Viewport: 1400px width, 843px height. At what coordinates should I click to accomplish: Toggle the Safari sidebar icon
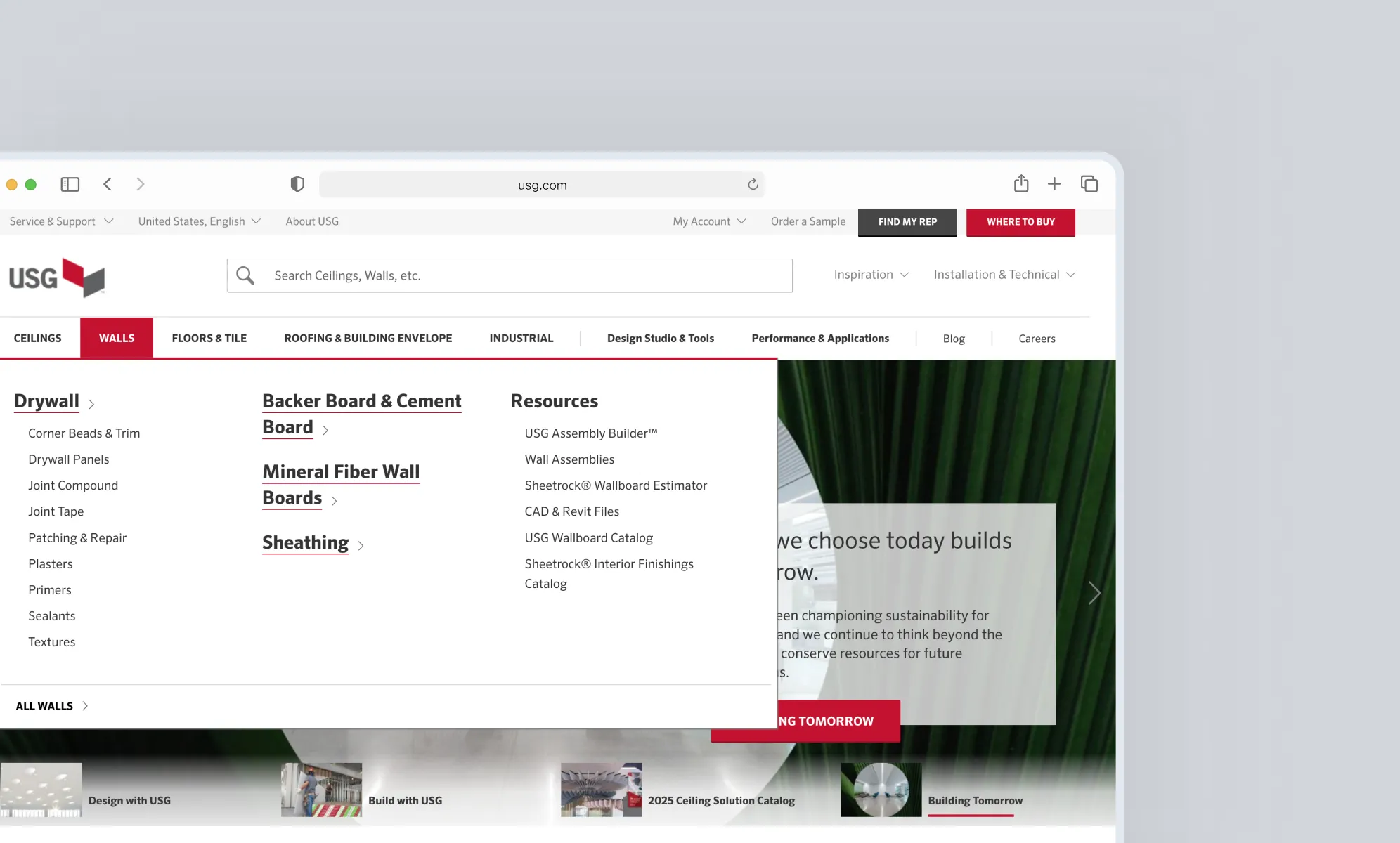click(x=70, y=184)
